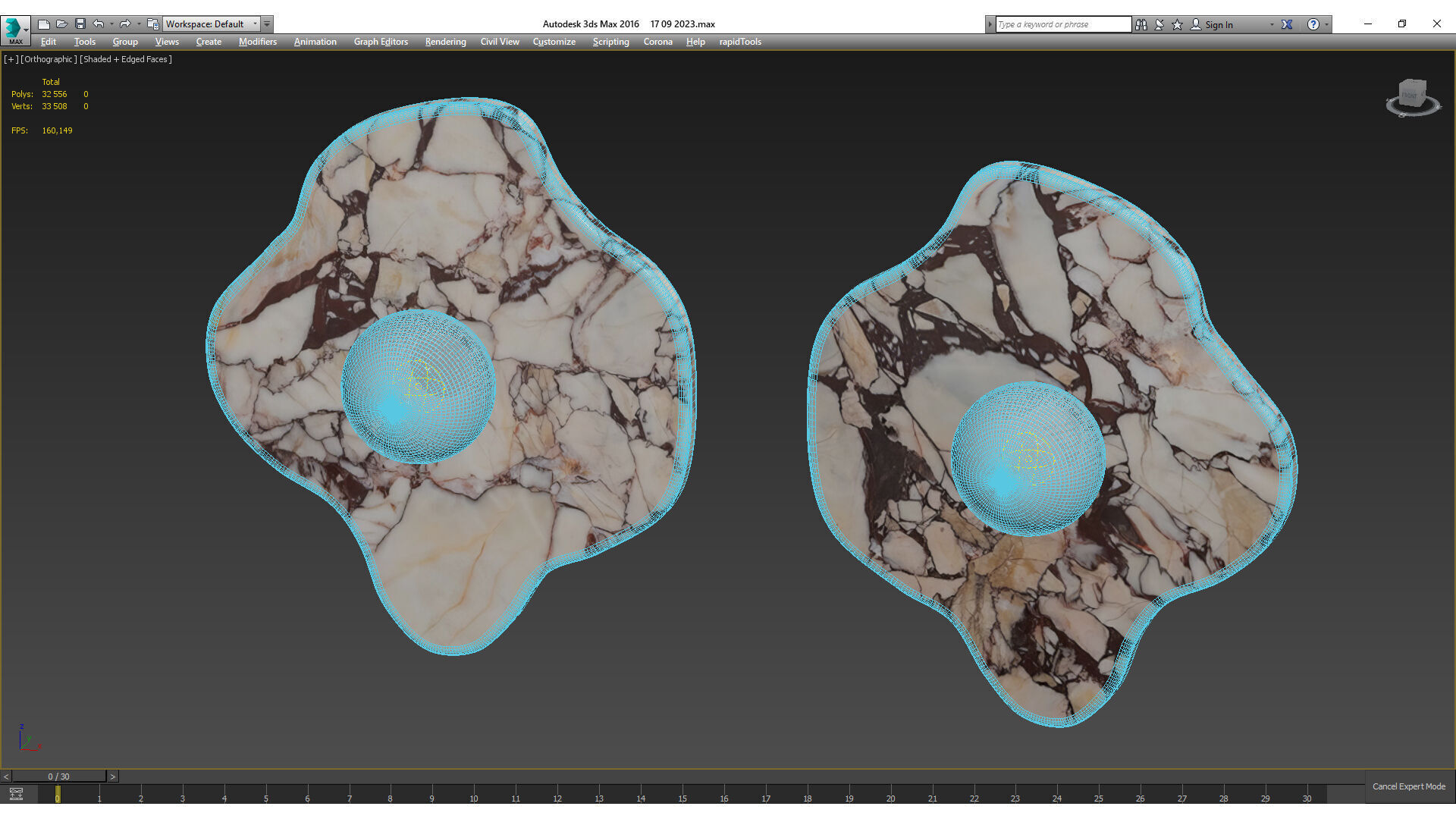Click the FPS value 160,149
The width and height of the screenshot is (1456, 819).
57,130
